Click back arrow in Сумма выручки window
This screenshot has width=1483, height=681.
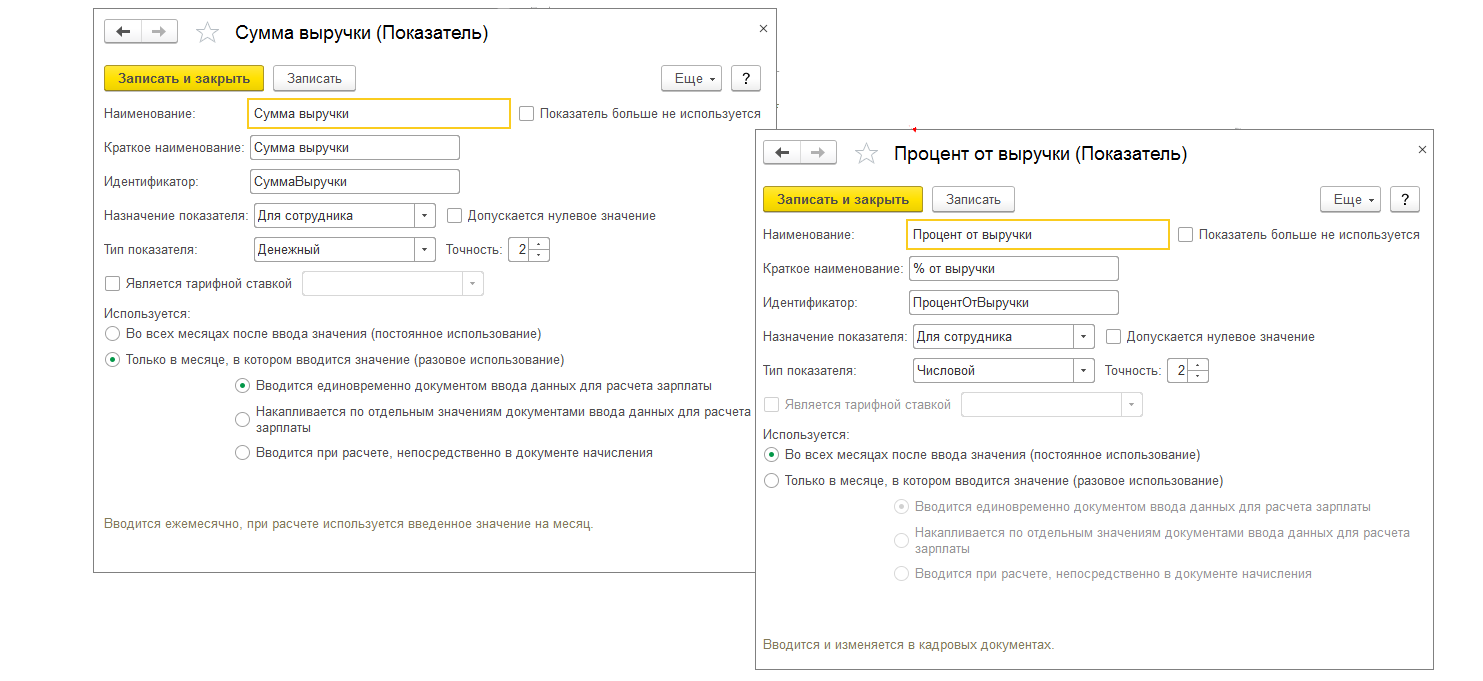[124, 32]
